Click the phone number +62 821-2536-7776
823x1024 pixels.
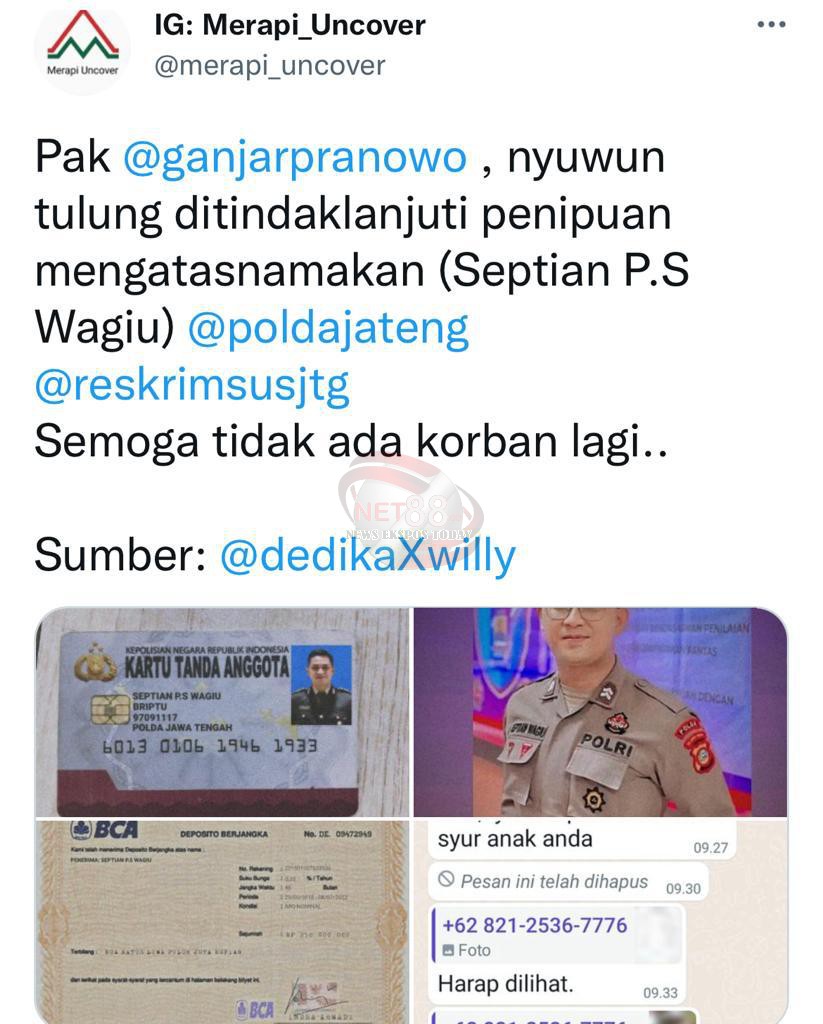point(534,925)
